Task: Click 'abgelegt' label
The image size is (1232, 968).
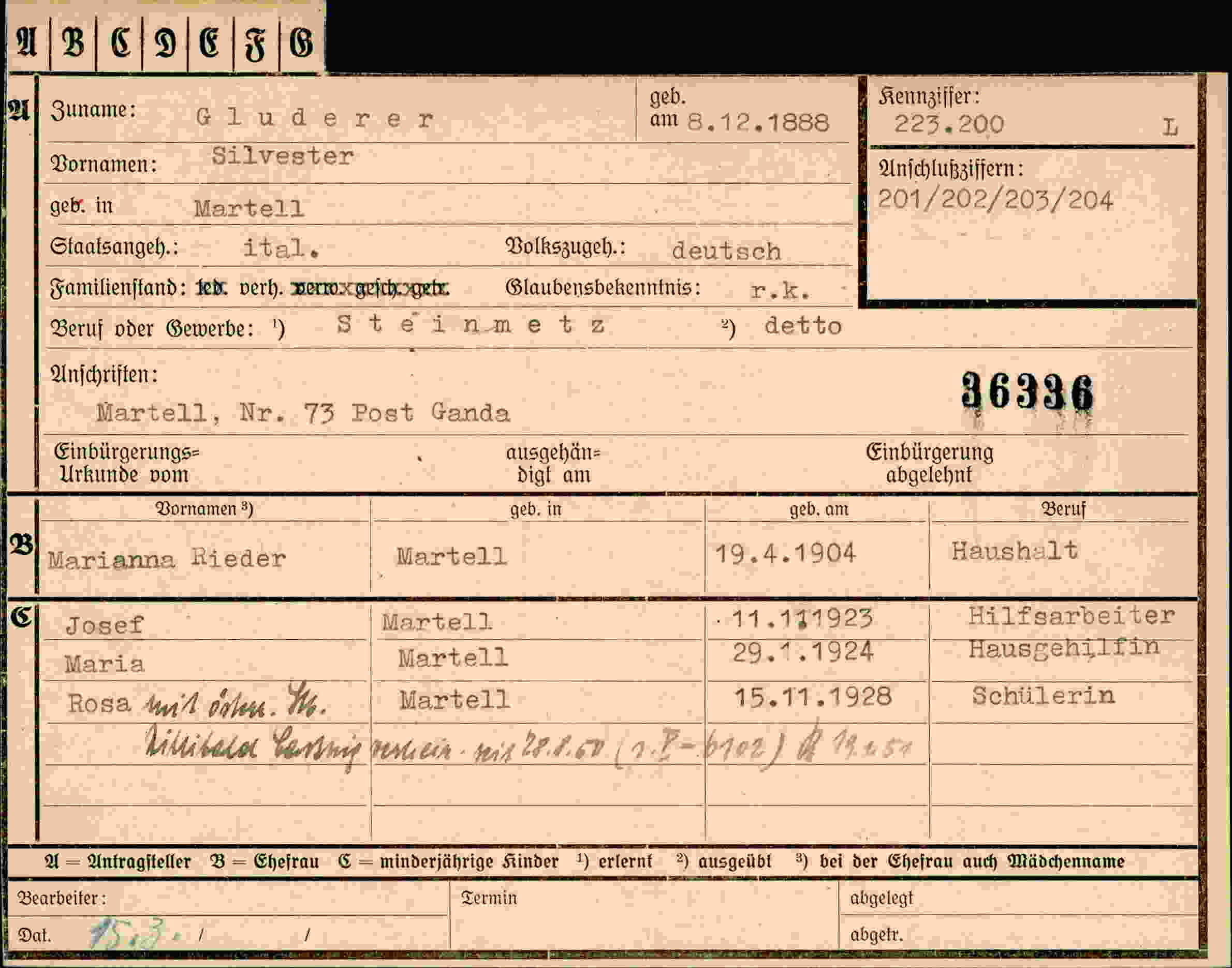Action: [x=882, y=899]
